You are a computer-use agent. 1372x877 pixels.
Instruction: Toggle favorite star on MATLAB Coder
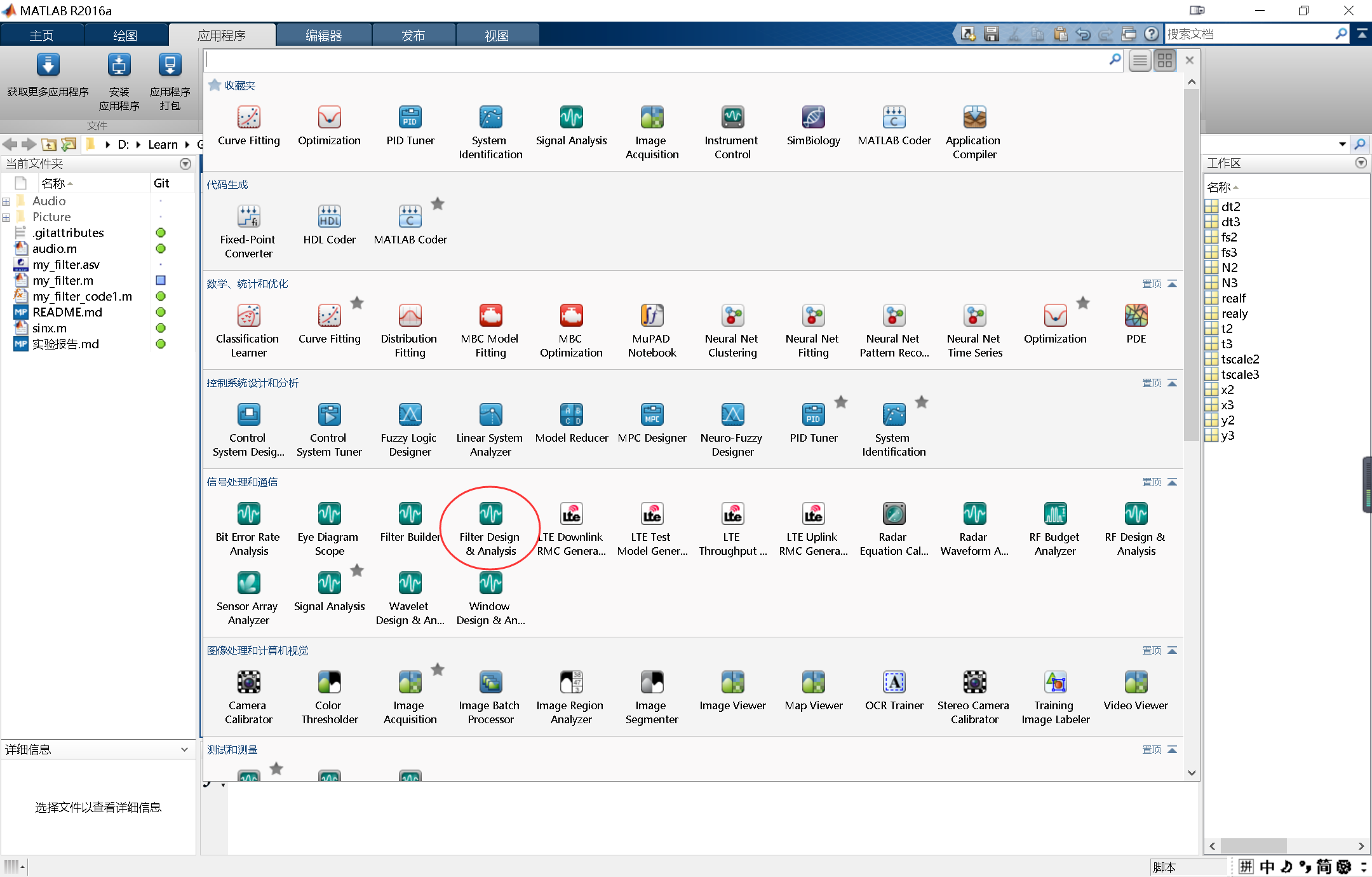coord(438,204)
